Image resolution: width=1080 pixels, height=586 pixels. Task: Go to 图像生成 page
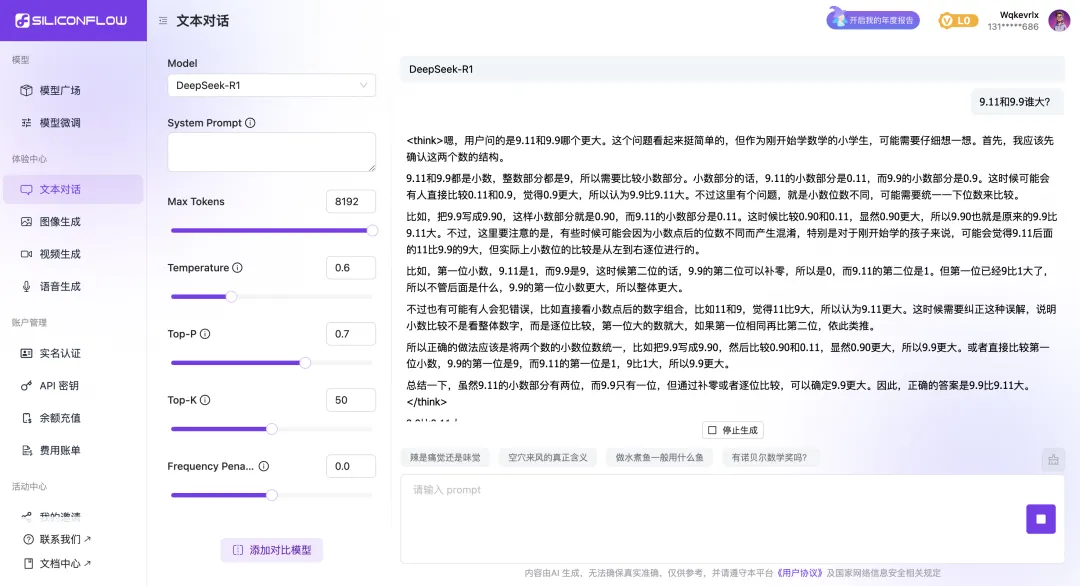(73, 222)
